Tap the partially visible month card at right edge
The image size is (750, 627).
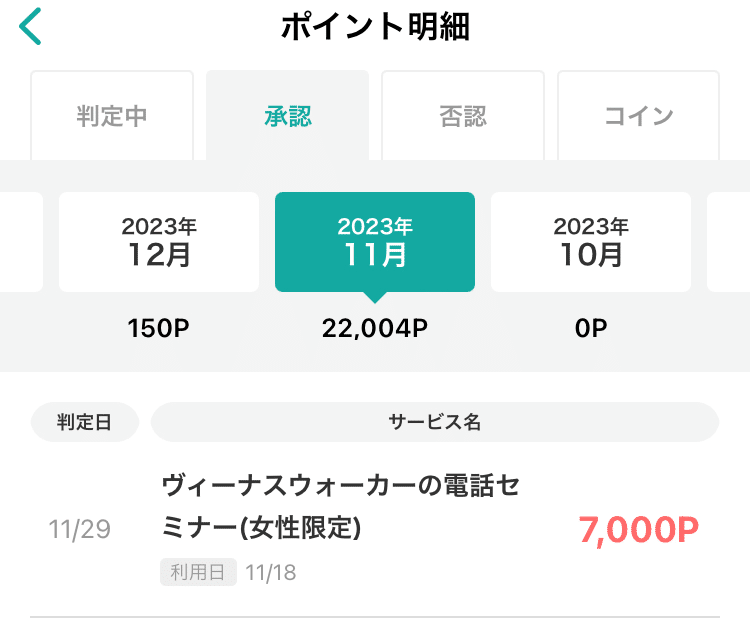pos(729,242)
